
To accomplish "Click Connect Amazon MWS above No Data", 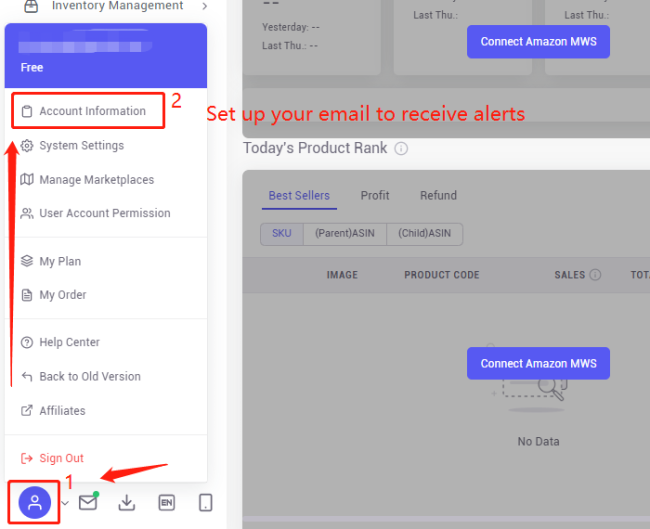I will coord(538,364).
